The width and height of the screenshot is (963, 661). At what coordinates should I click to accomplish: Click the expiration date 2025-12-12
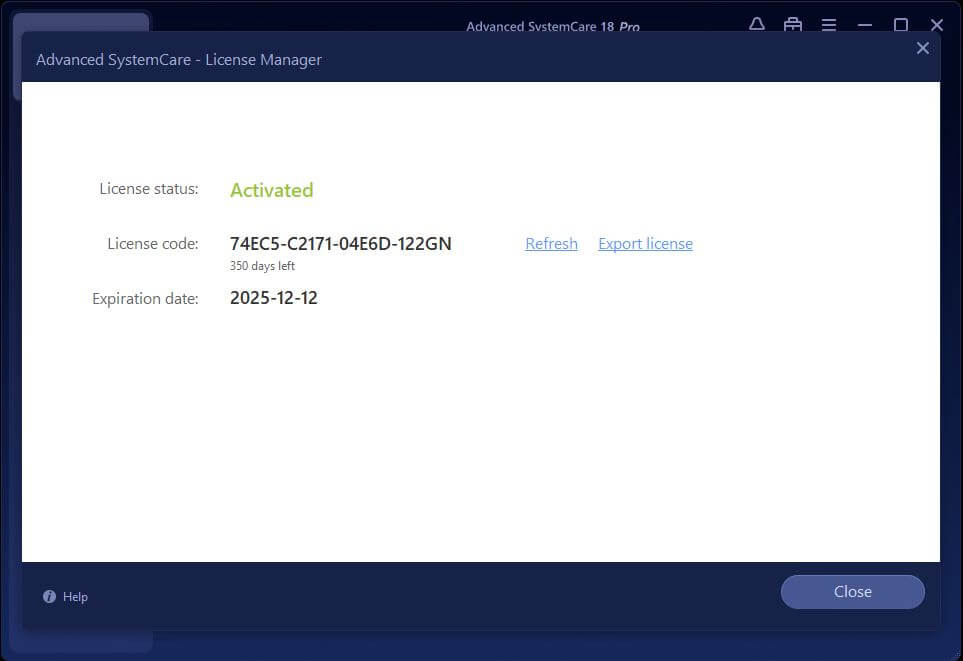[x=273, y=298]
